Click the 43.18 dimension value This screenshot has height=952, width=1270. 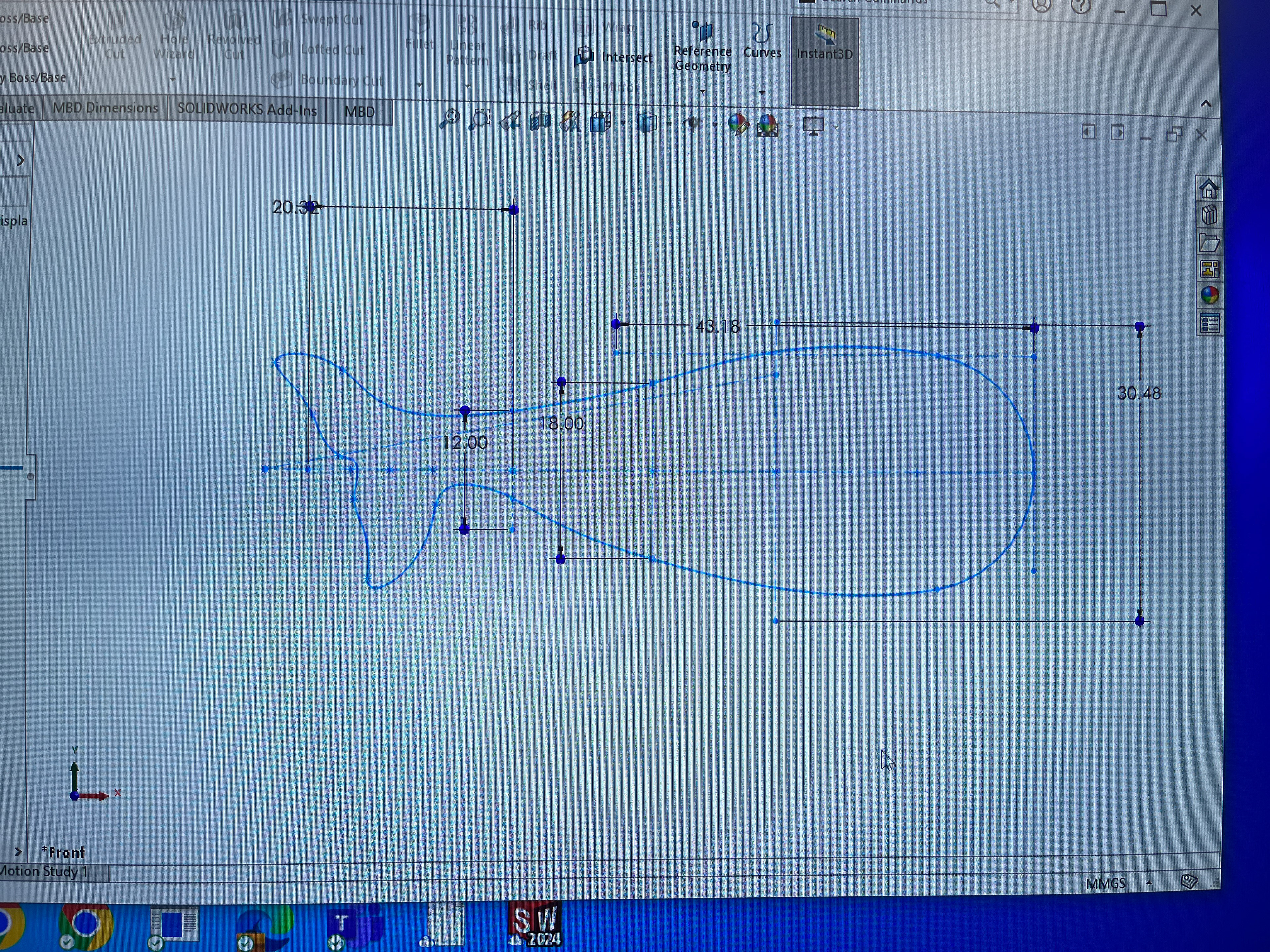(717, 327)
